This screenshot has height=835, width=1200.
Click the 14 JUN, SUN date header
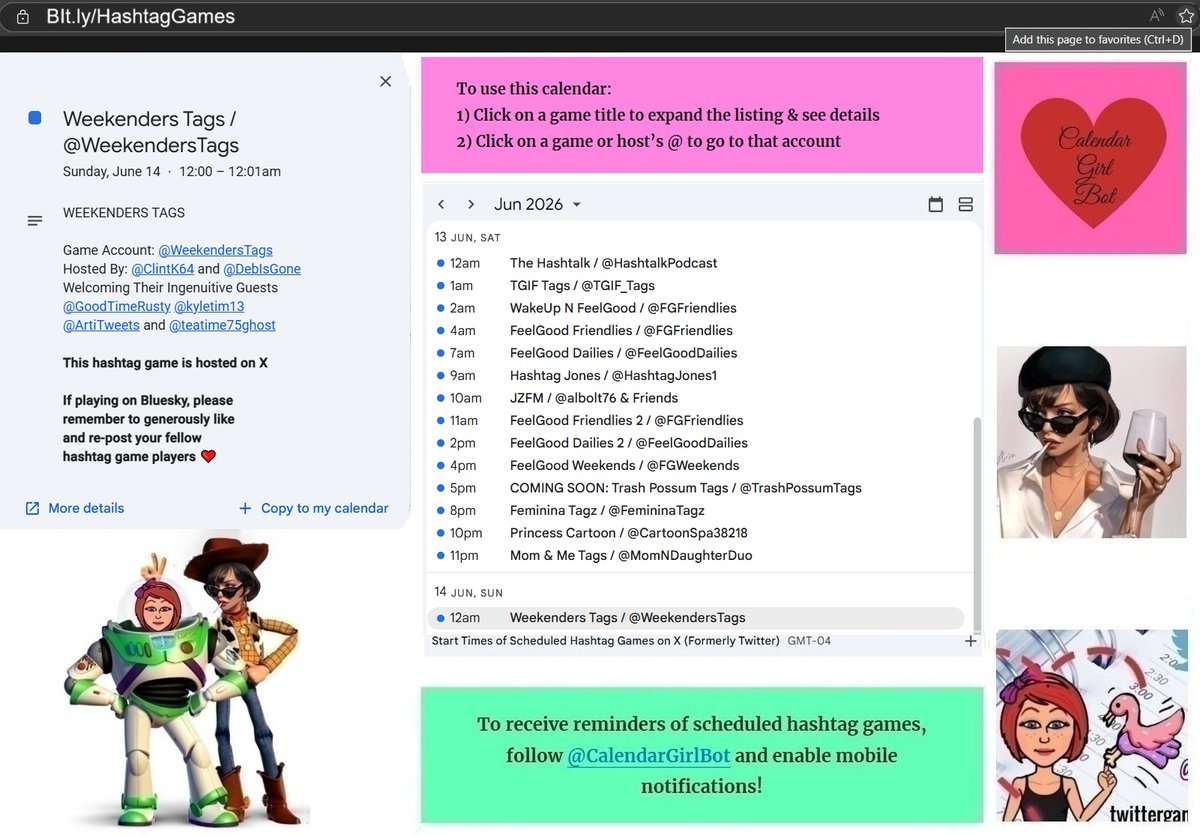(468, 593)
